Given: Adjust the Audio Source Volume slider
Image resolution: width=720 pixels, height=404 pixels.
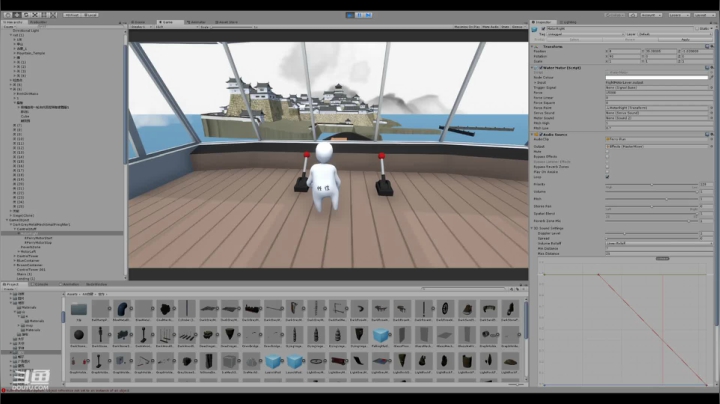Looking at the screenshot, I should click(652, 191).
